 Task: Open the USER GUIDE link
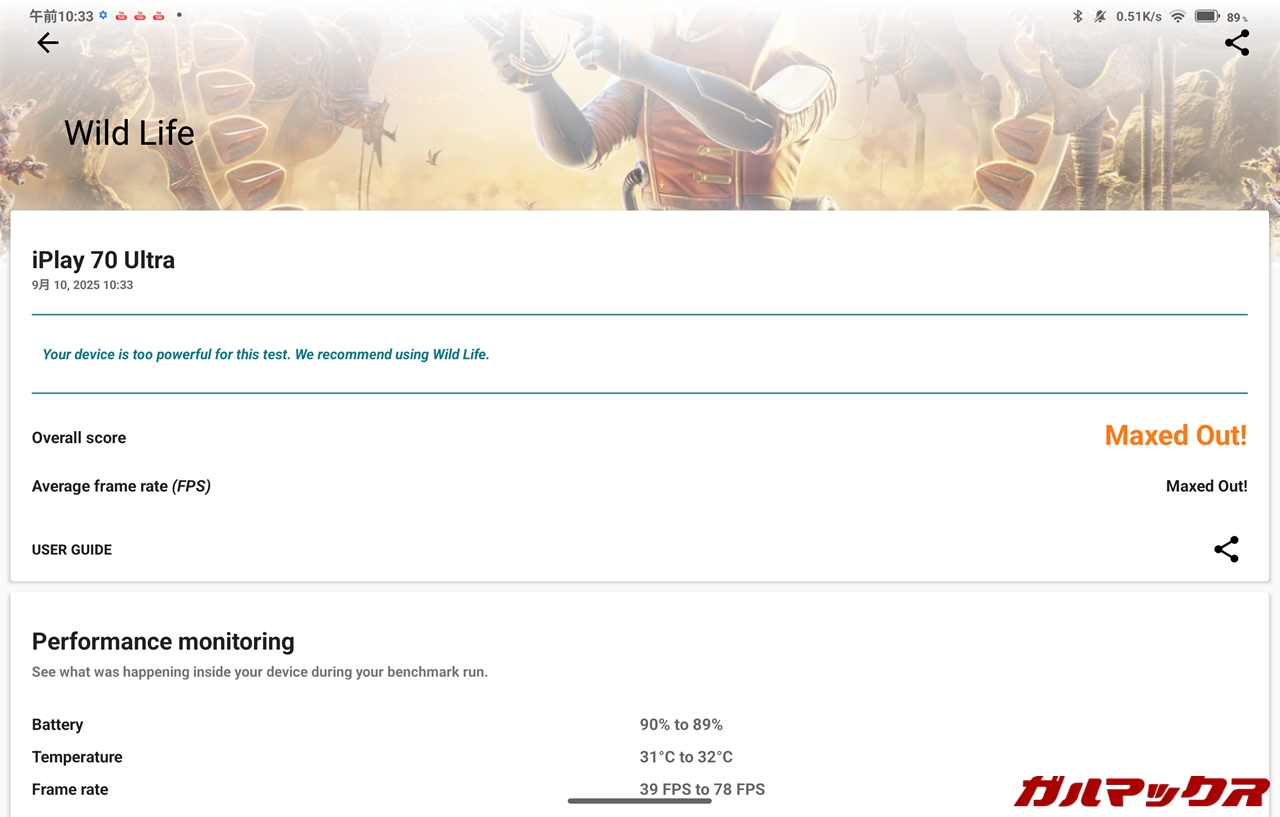tap(72, 550)
